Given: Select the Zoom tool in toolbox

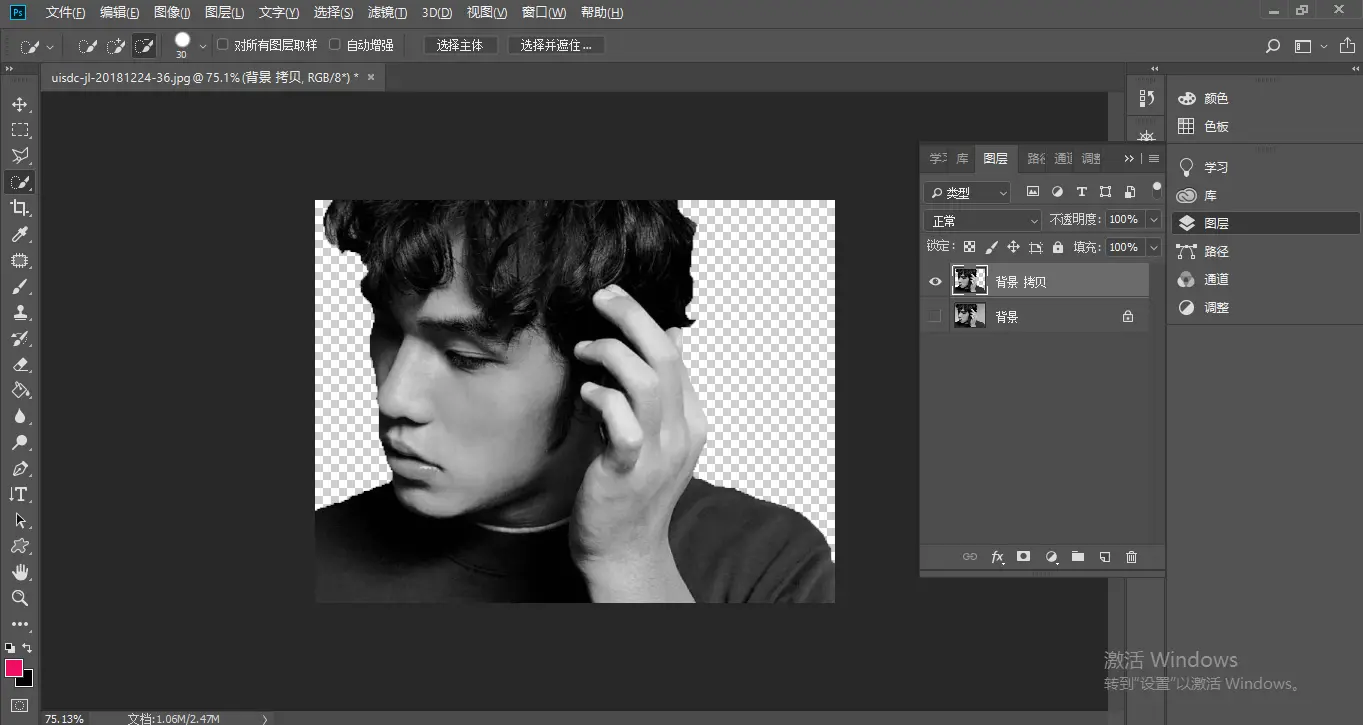Looking at the screenshot, I should pyautogui.click(x=20, y=598).
